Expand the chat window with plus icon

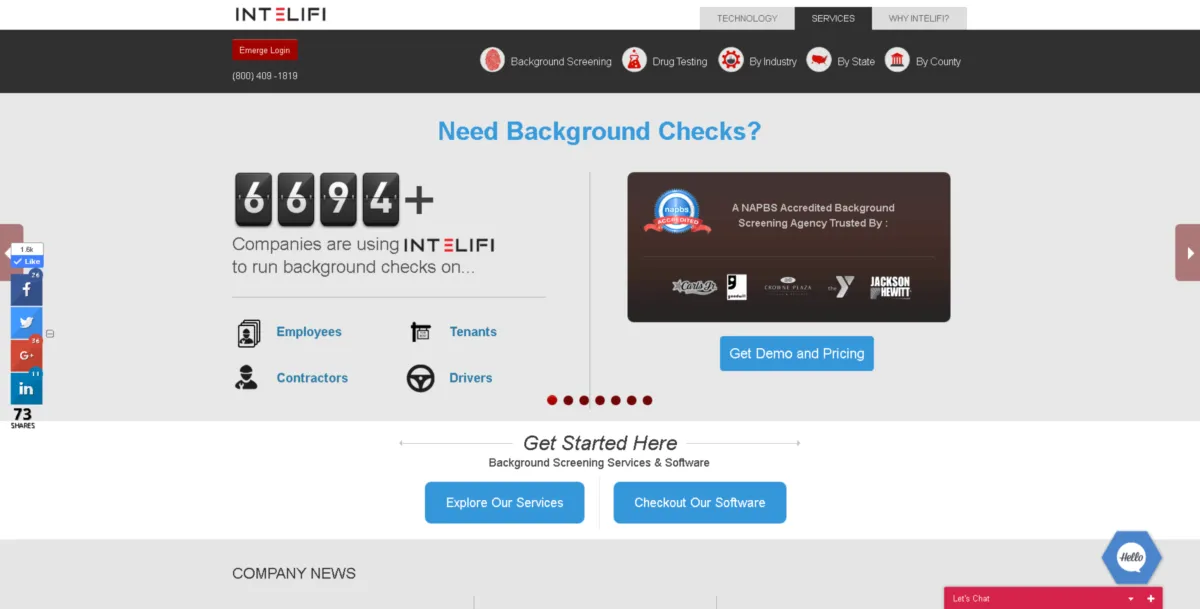(x=1151, y=599)
